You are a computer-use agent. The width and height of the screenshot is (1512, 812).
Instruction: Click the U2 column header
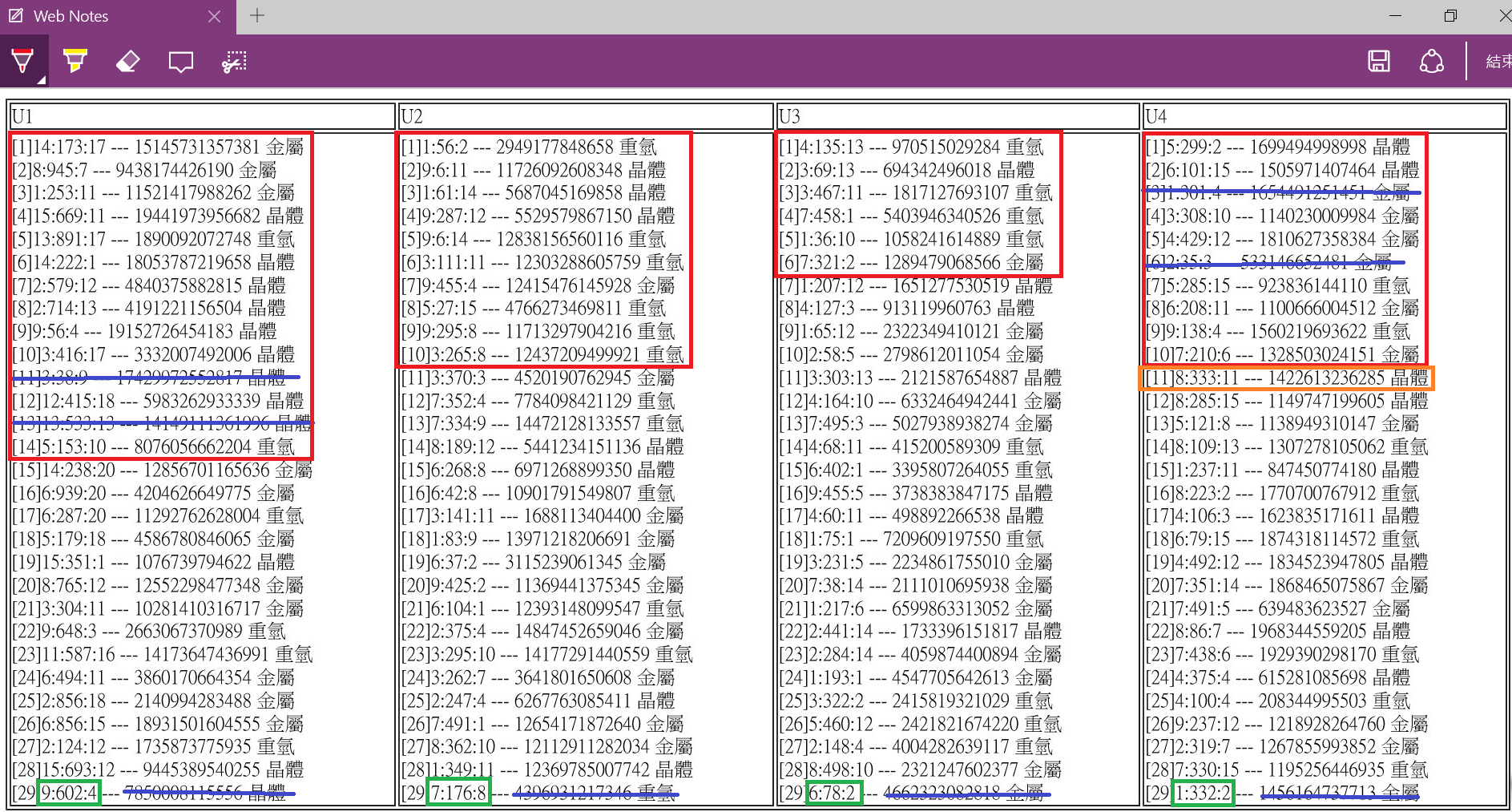tap(586, 116)
